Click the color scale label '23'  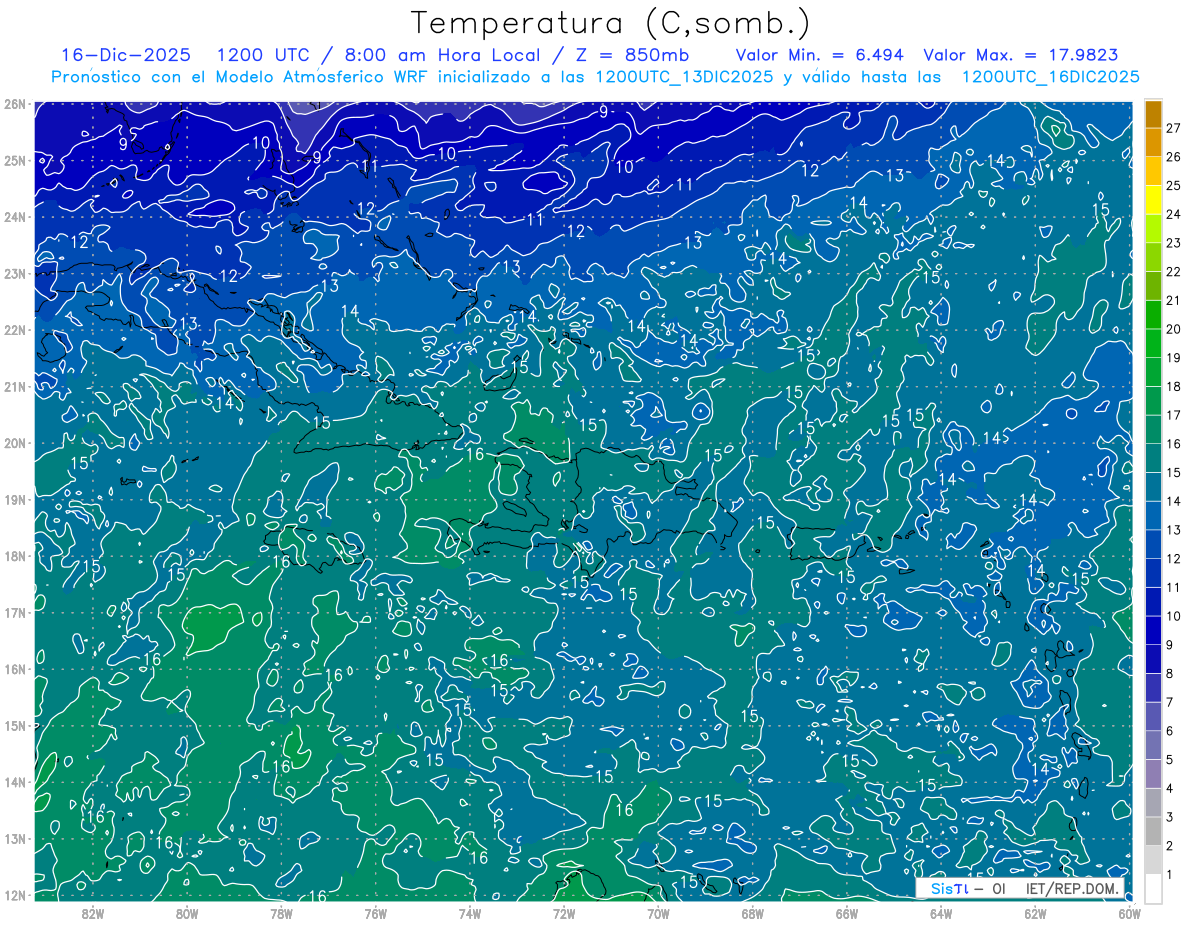[1173, 243]
